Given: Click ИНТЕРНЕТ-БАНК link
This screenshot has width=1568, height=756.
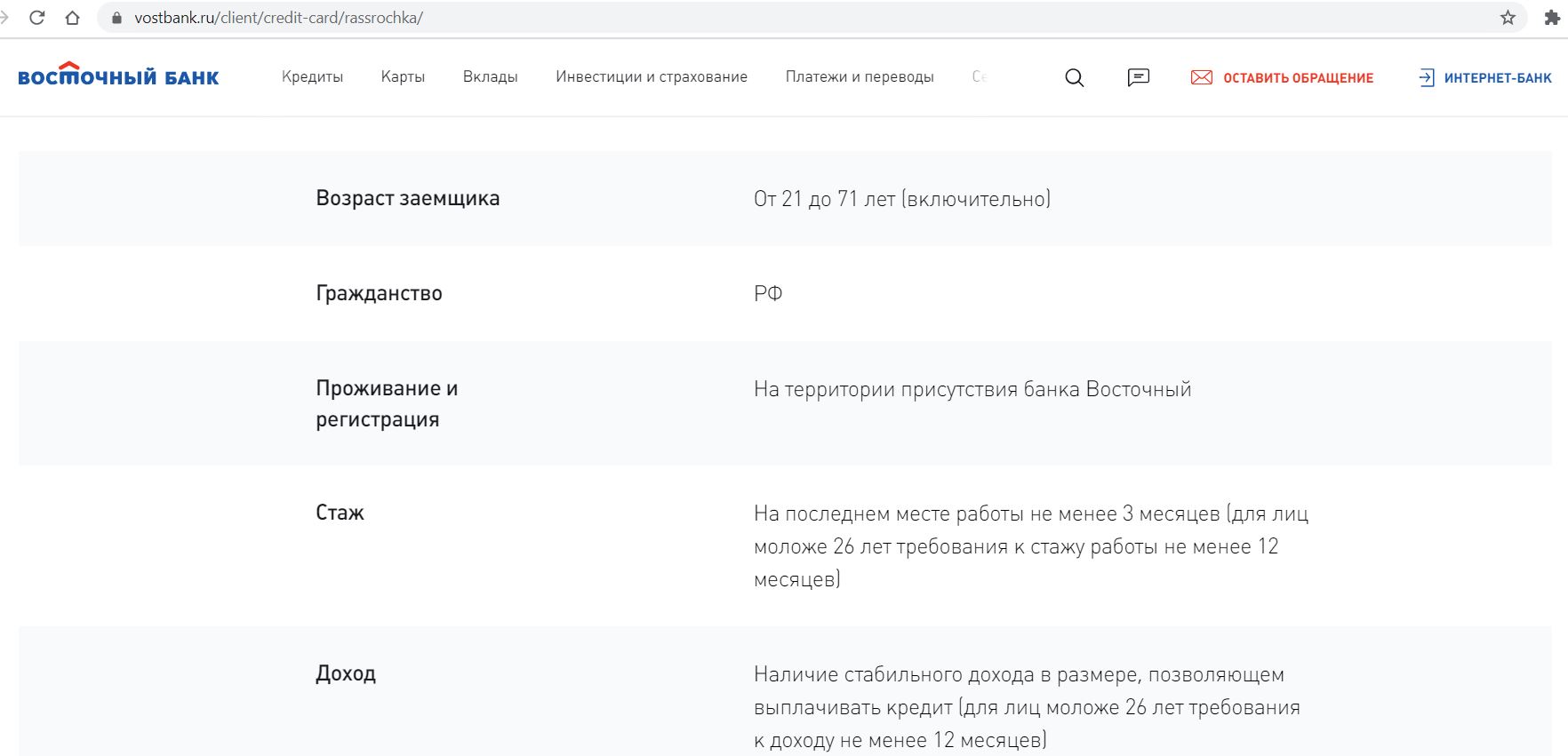Looking at the screenshot, I should coord(1498,78).
